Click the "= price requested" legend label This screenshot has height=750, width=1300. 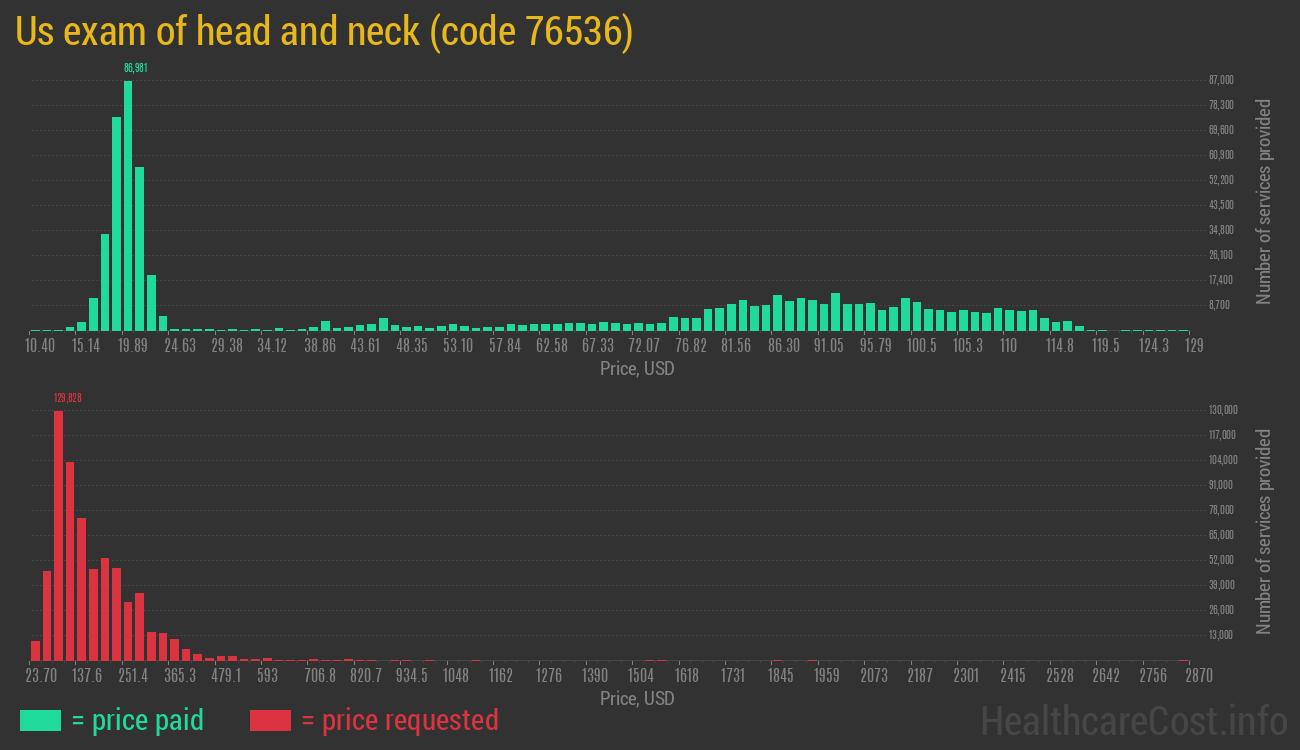click(399, 720)
